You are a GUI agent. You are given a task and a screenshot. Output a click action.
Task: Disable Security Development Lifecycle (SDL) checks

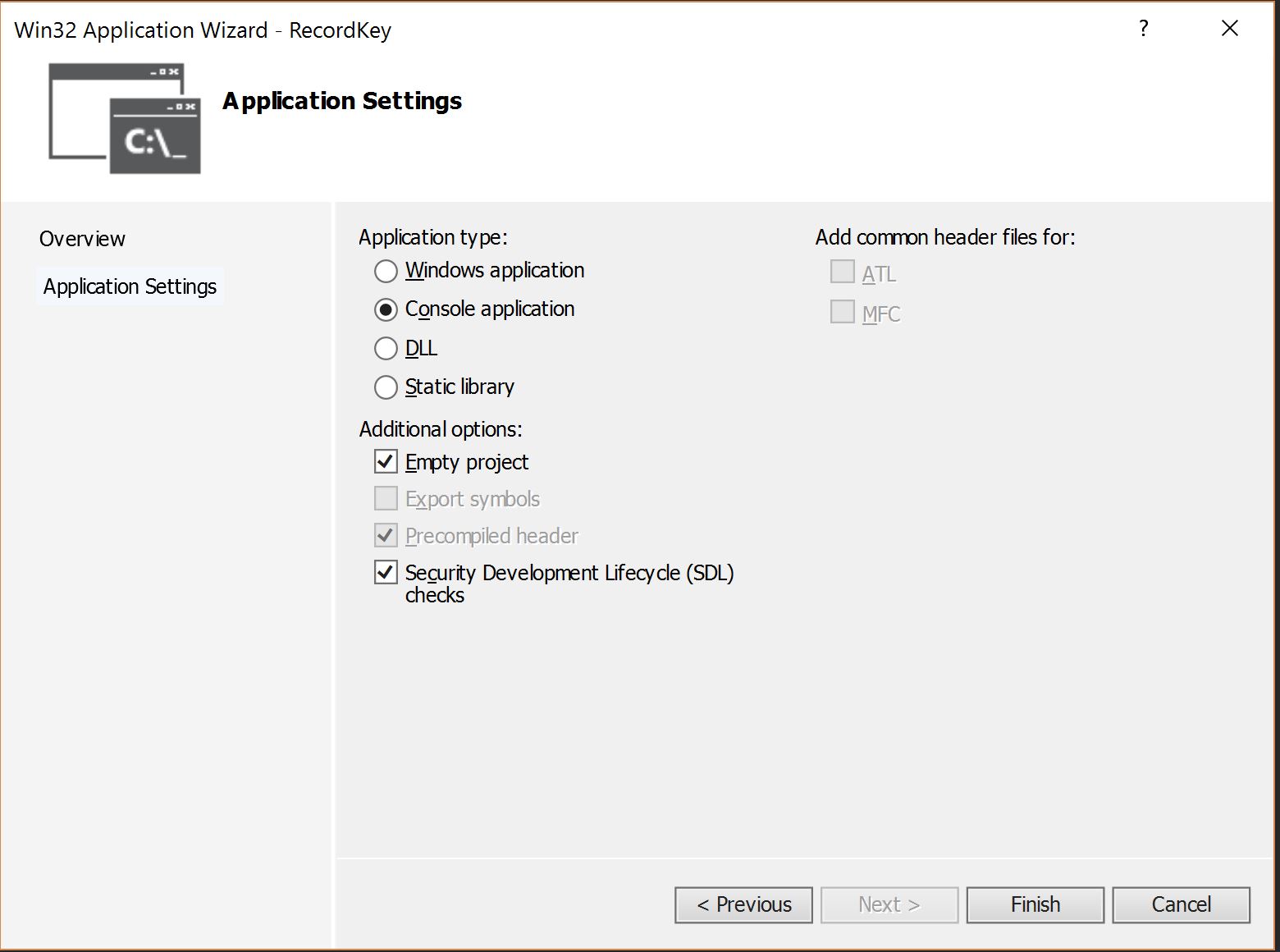tap(386, 572)
